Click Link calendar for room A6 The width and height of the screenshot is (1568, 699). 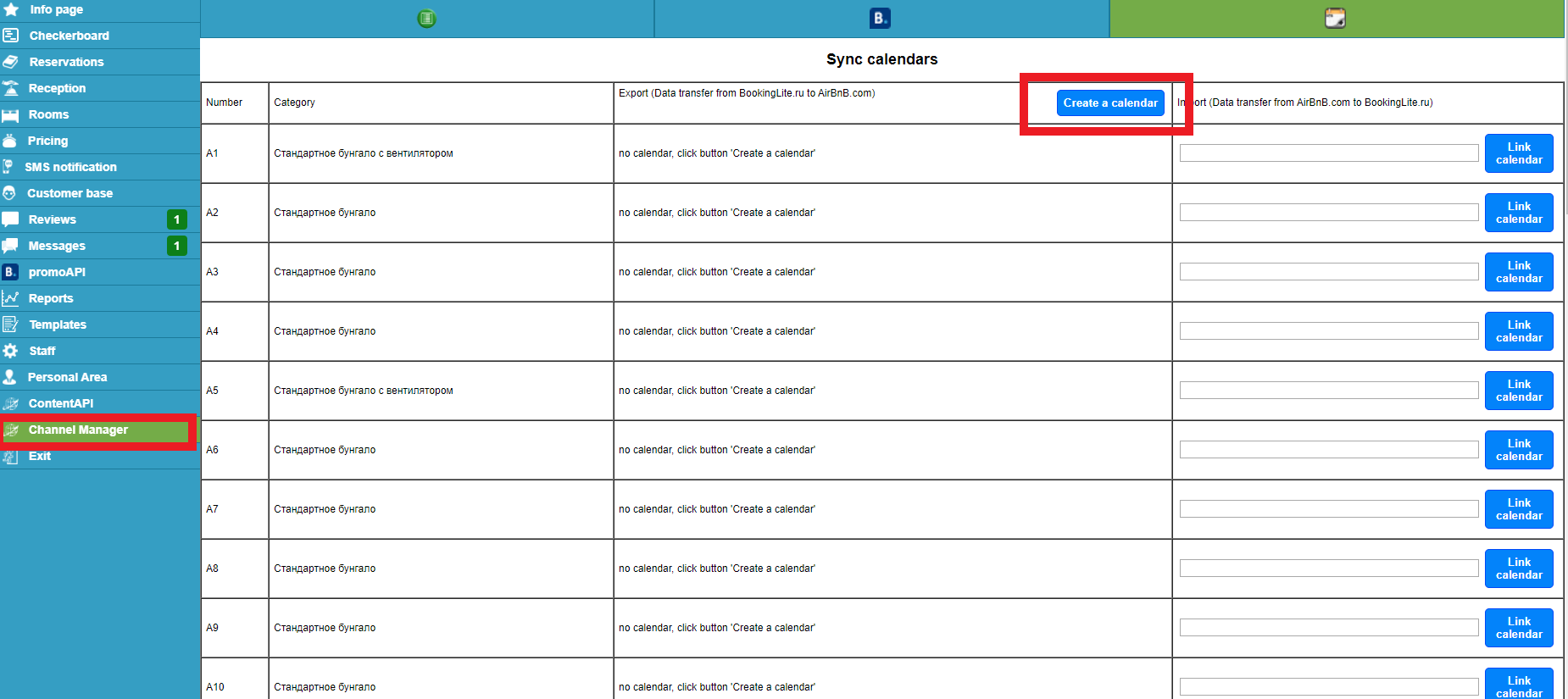(x=1519, y=450)
